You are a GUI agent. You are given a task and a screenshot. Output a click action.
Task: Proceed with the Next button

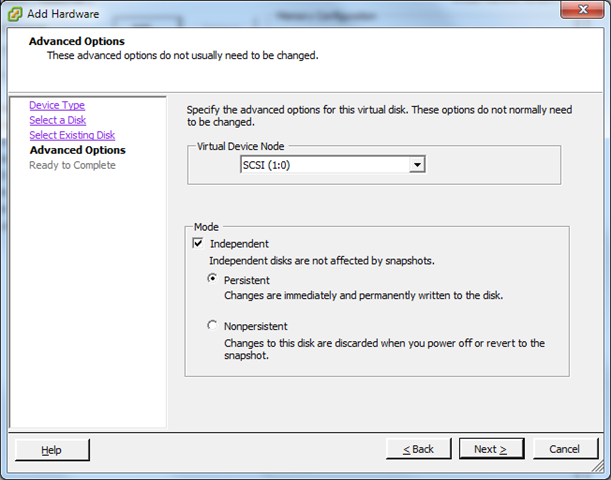[x=491, y=449]
